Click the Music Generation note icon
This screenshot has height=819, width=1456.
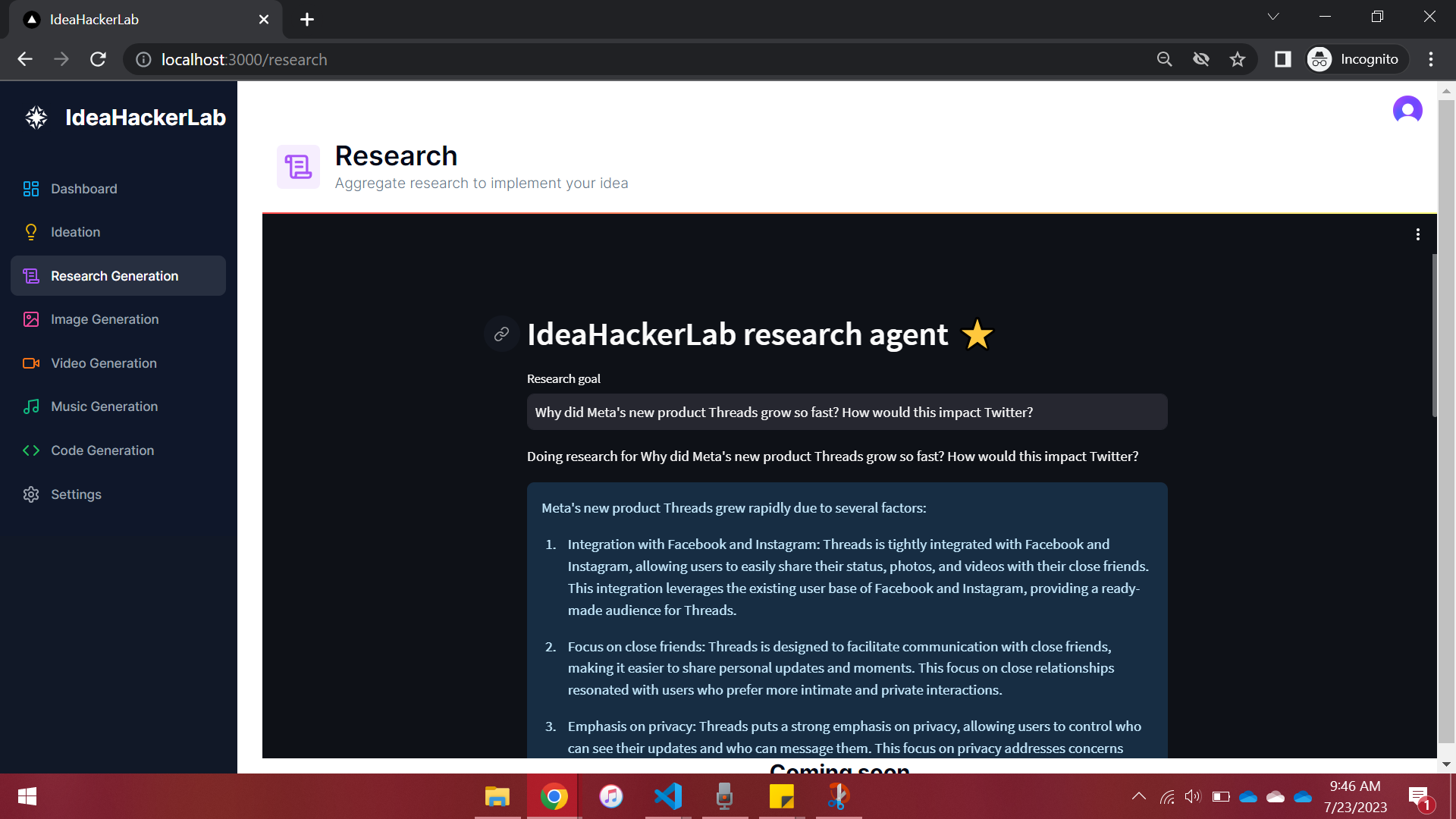click(31, 406)
